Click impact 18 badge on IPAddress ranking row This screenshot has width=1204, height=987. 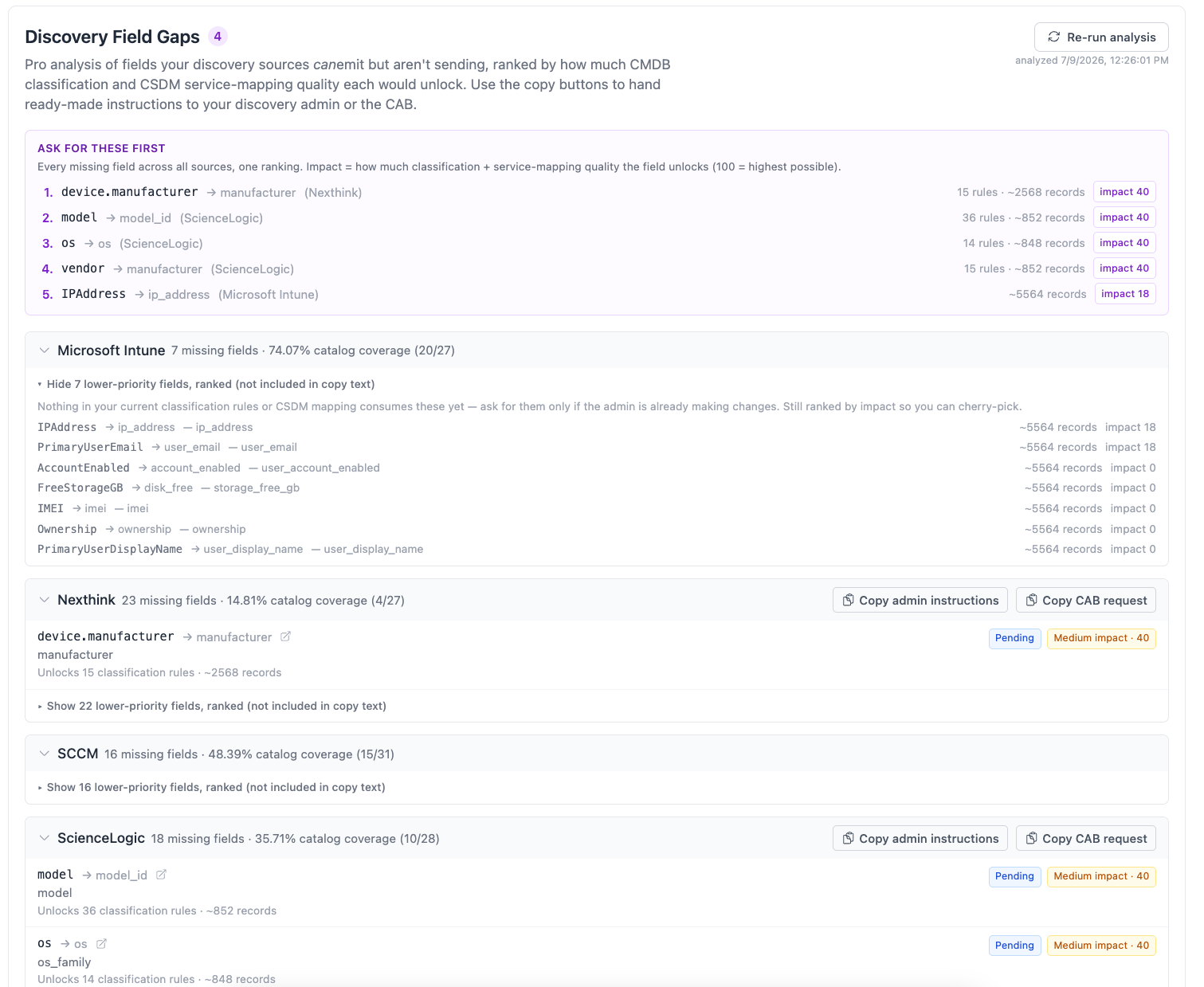(x=1125, y=294)
